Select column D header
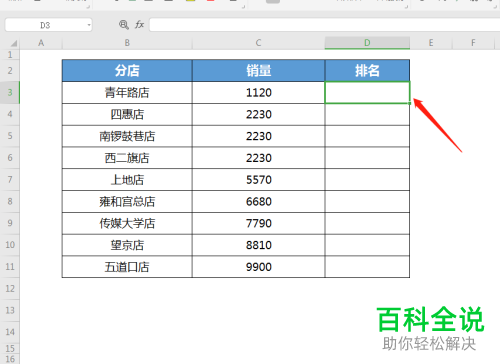The image size is (500, 364). click(x=367, y=43)
